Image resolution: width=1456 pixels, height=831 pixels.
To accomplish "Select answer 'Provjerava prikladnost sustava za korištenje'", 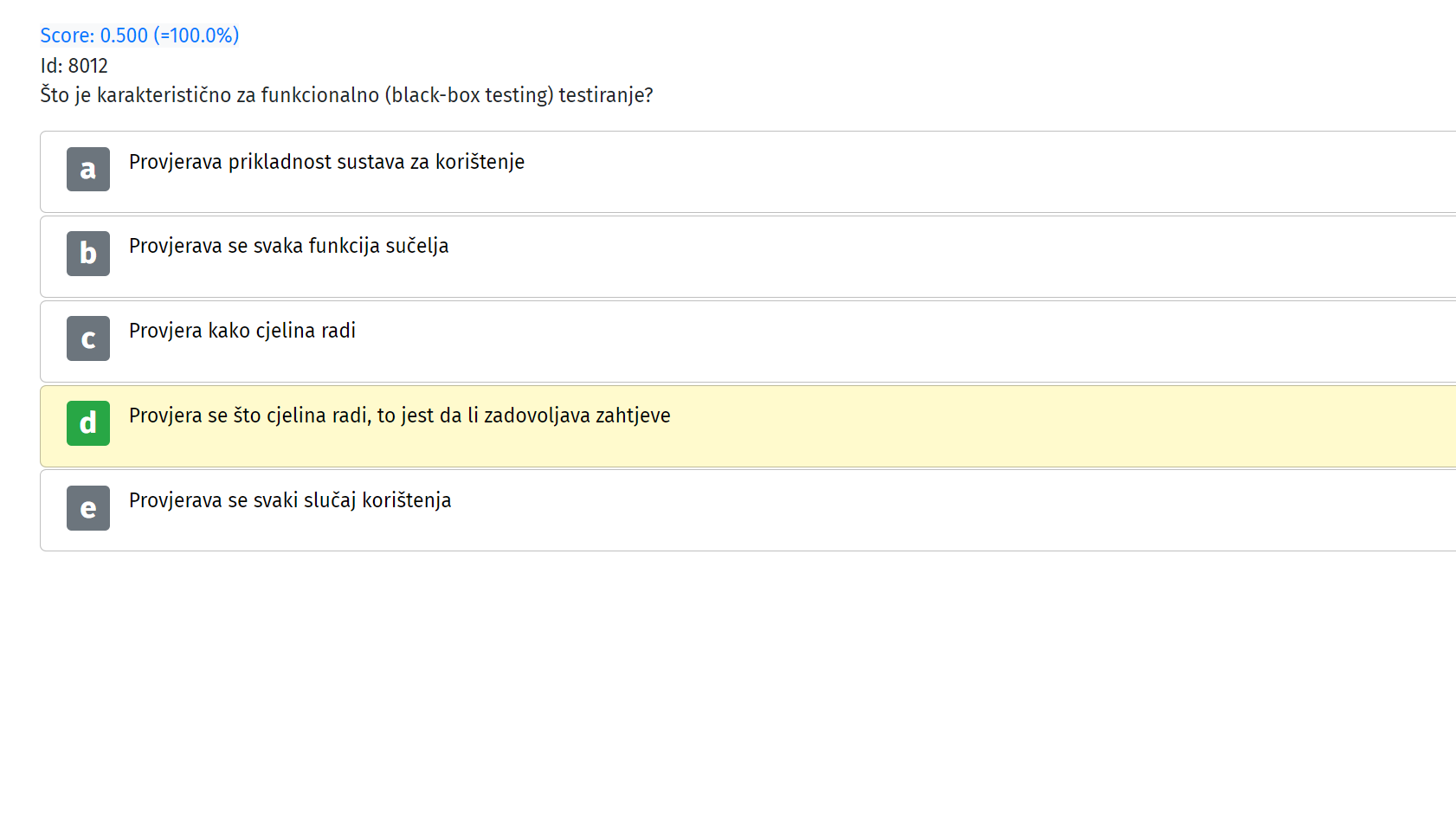I will pos(748,171).
